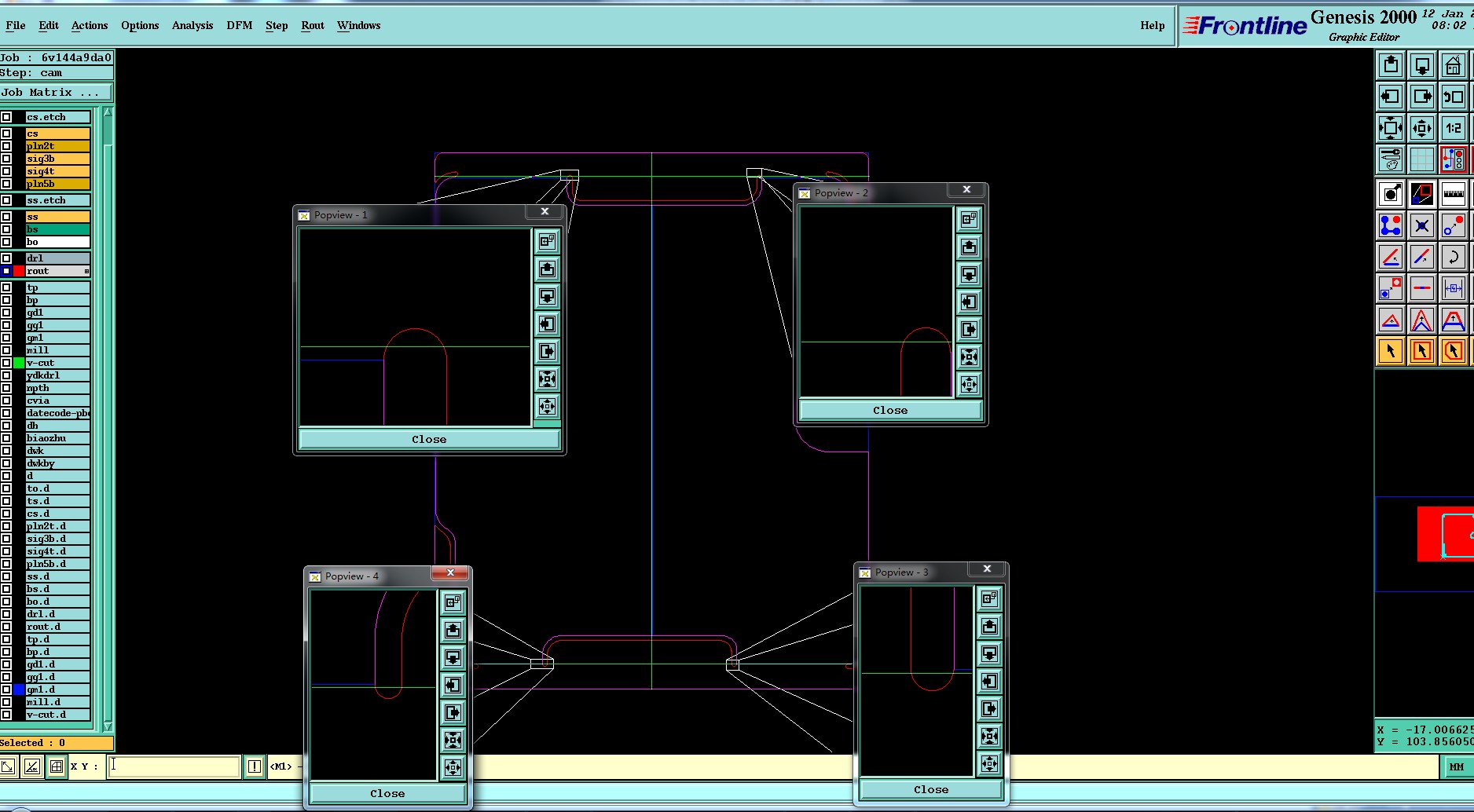
Task: Click the angle measure icon in bottom bar
Action: pos(31,766)
